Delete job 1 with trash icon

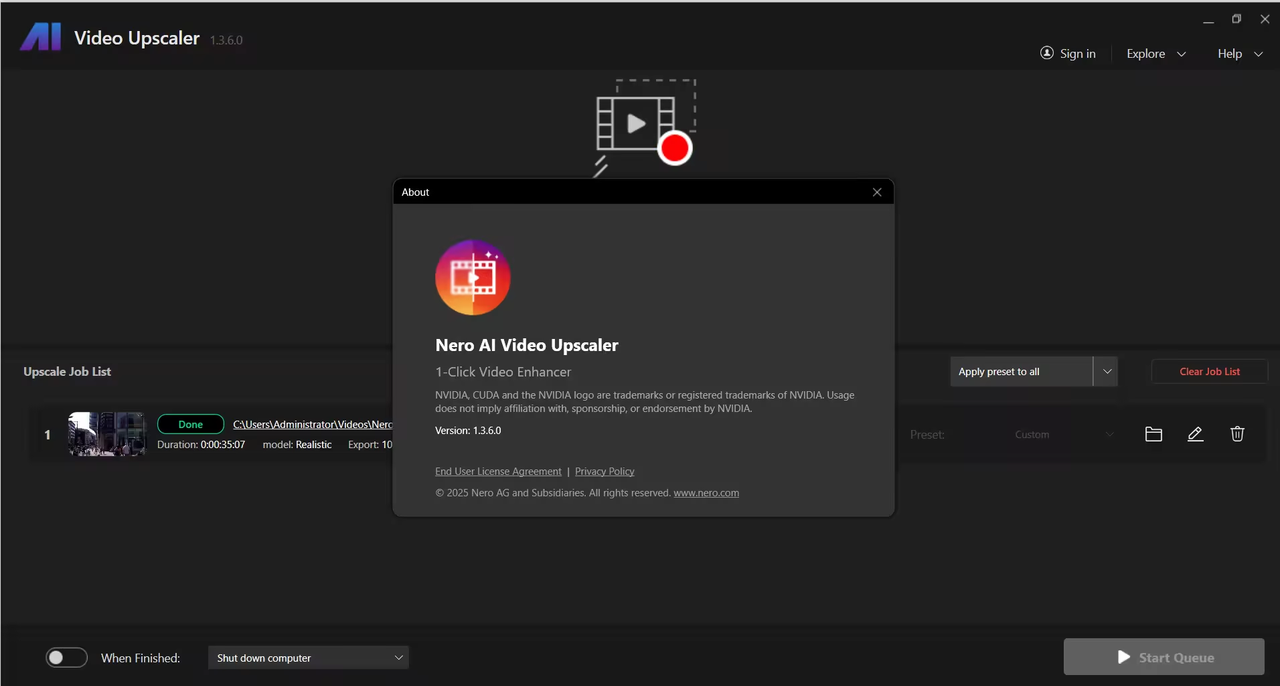click(1237, 434)
